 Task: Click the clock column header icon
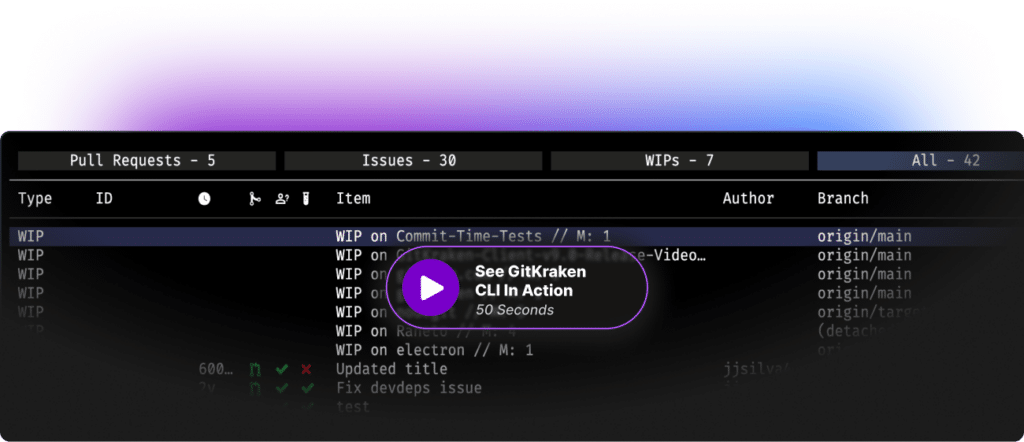[205, 199]
